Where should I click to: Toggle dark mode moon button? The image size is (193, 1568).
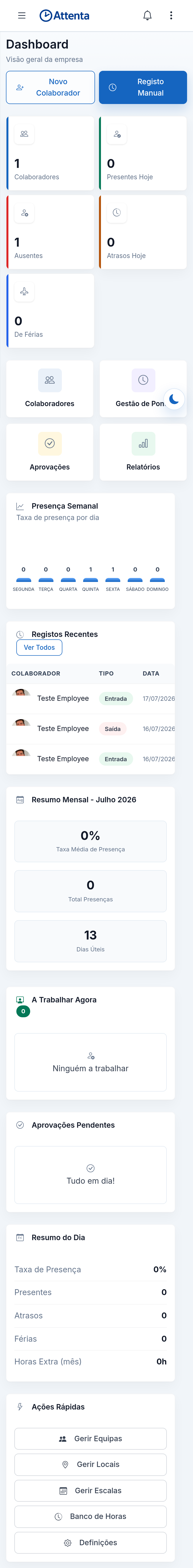click(x=174, y=399)
